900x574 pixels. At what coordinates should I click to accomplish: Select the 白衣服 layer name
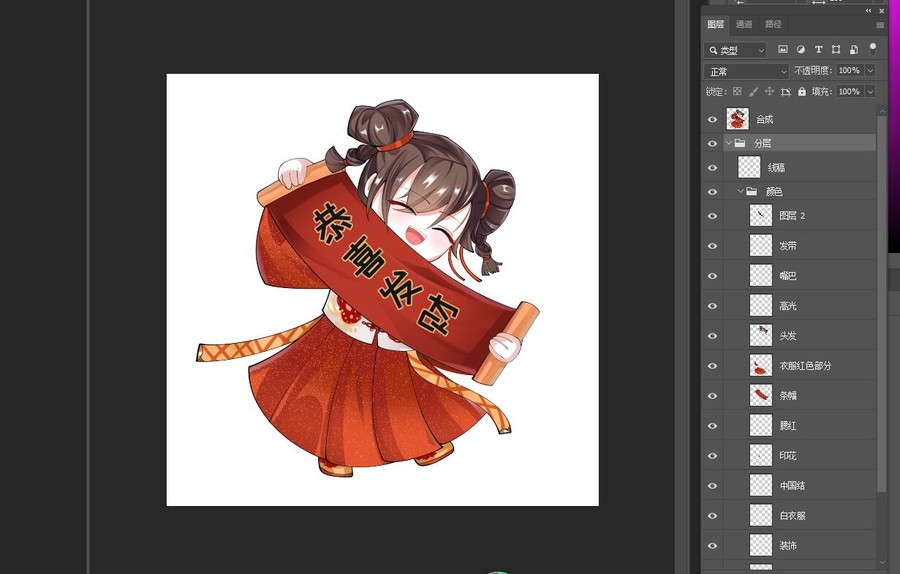pyautogui.click(x=793, y=515)
